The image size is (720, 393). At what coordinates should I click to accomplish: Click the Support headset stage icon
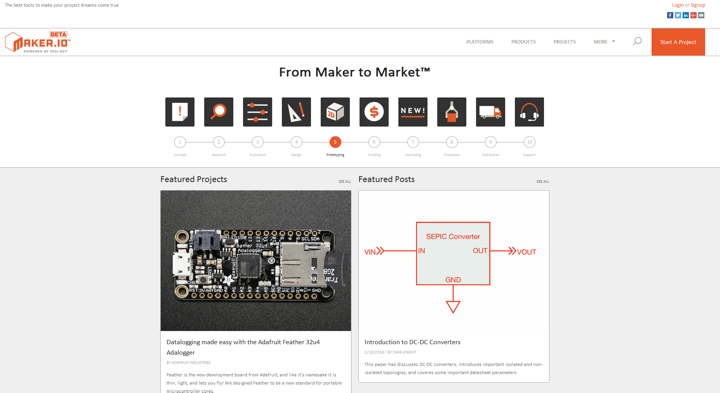tap(529, 112)
